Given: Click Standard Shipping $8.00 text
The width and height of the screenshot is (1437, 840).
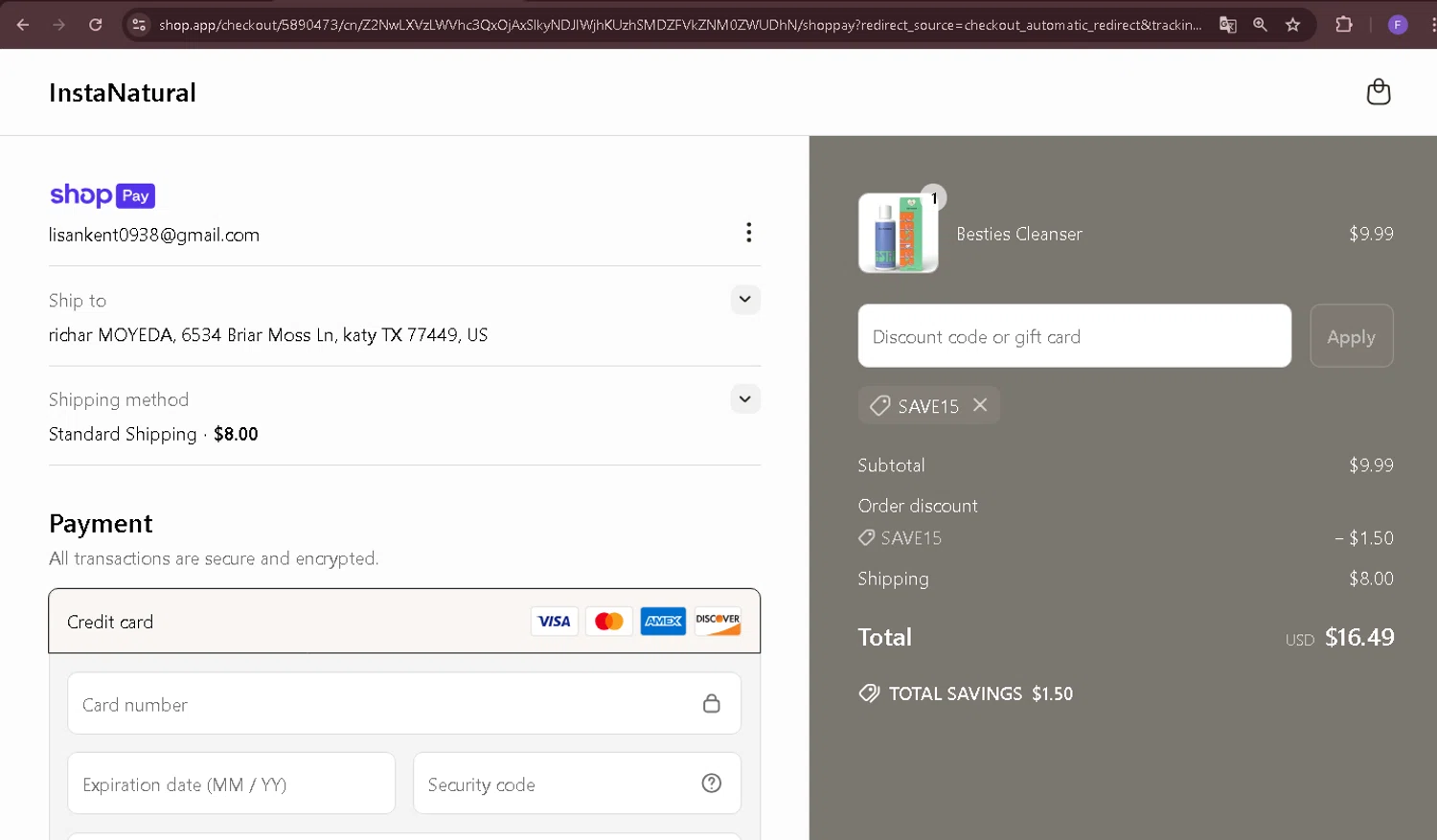Looking at the screenshot, I should point(153,434).
